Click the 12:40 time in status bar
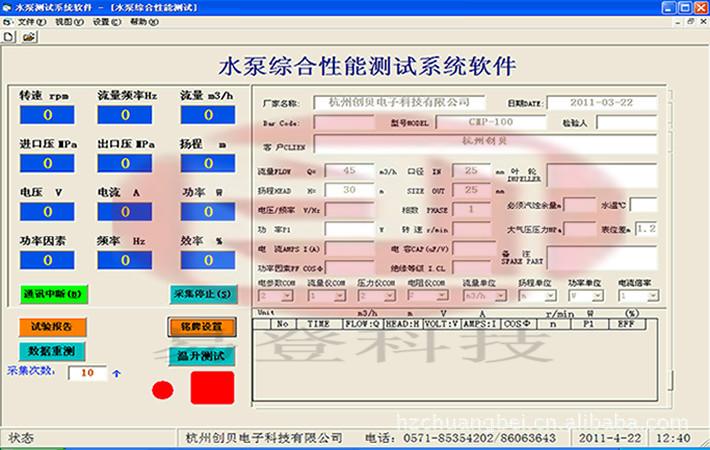Image resolution: width=710 pixels, height=450 pixels. point(673,438)
